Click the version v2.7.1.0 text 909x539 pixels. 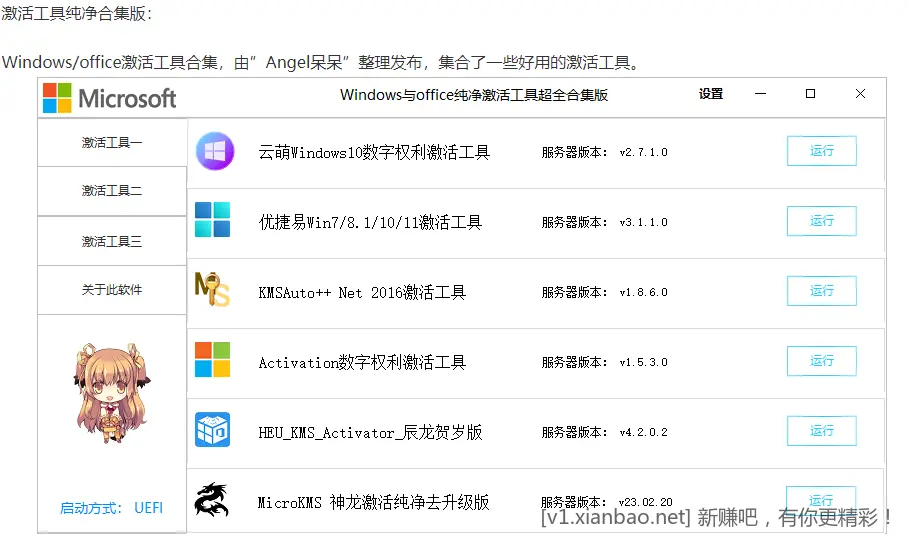point(643,152)
